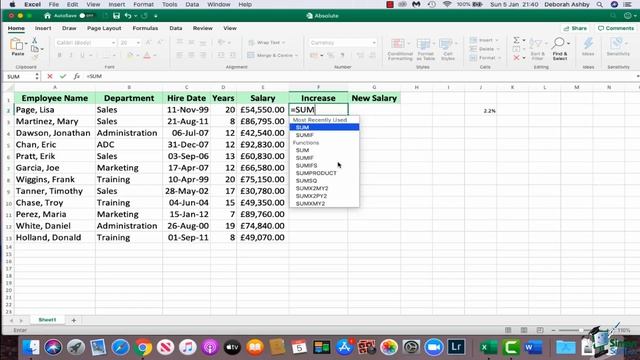Expand the Insert cells dropdown
Screen dimensions: 640x360
497,40
